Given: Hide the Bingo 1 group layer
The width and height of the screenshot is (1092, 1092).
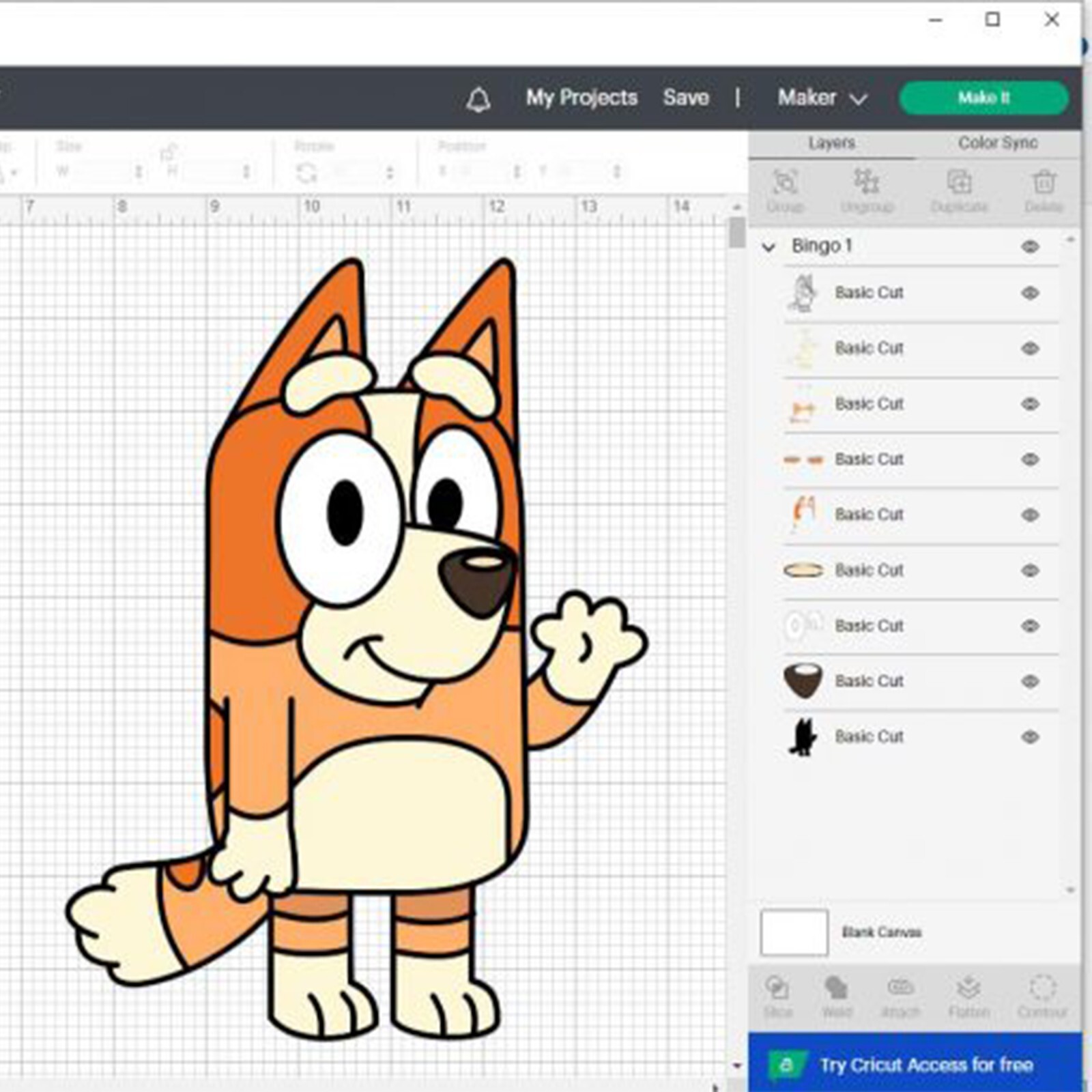Looking at the screenshot, I should 1030,246.
